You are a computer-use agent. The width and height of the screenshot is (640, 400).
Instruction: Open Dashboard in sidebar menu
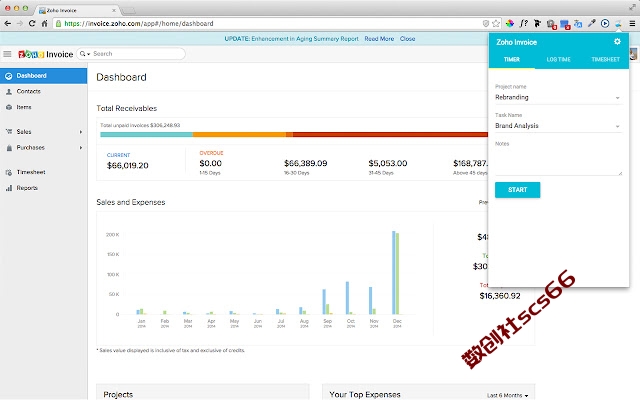(x=43, y=76)
